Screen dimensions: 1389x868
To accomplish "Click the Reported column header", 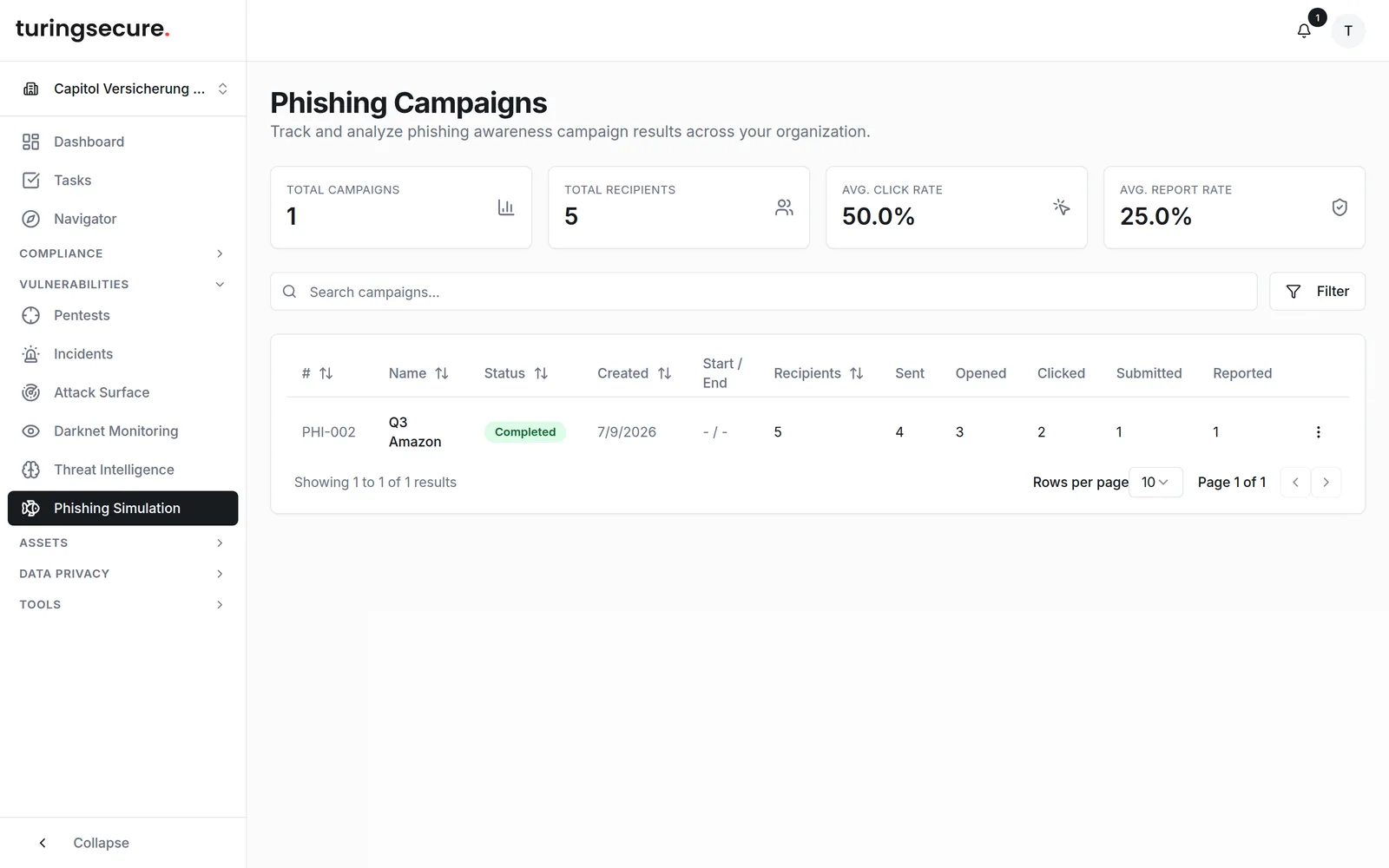I will click(x=1242, y=373).
